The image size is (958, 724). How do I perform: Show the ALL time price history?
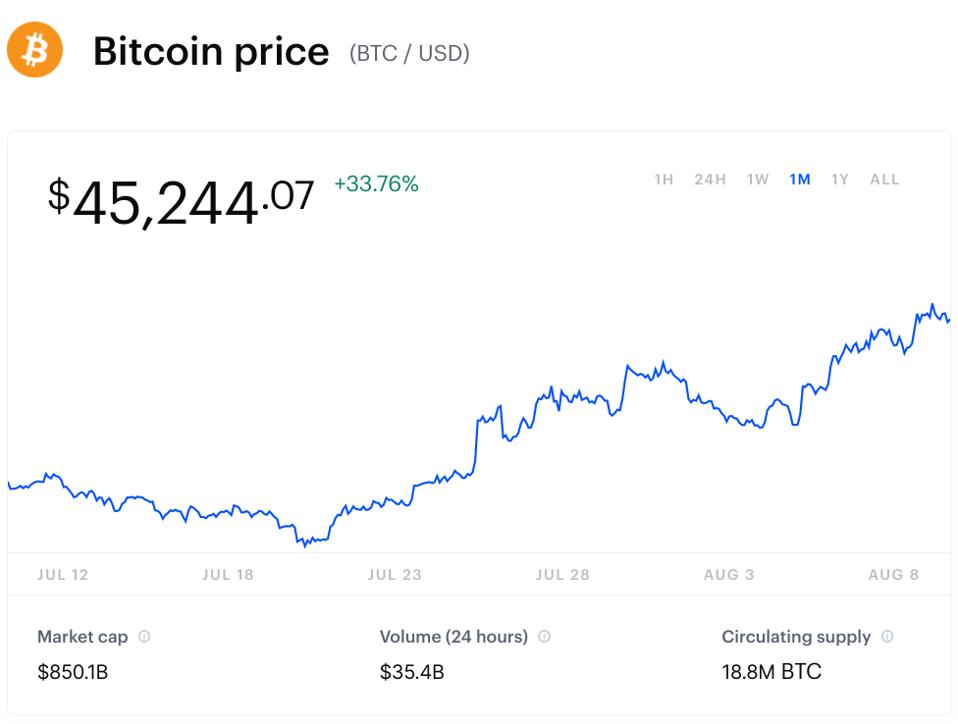[885, 180]
